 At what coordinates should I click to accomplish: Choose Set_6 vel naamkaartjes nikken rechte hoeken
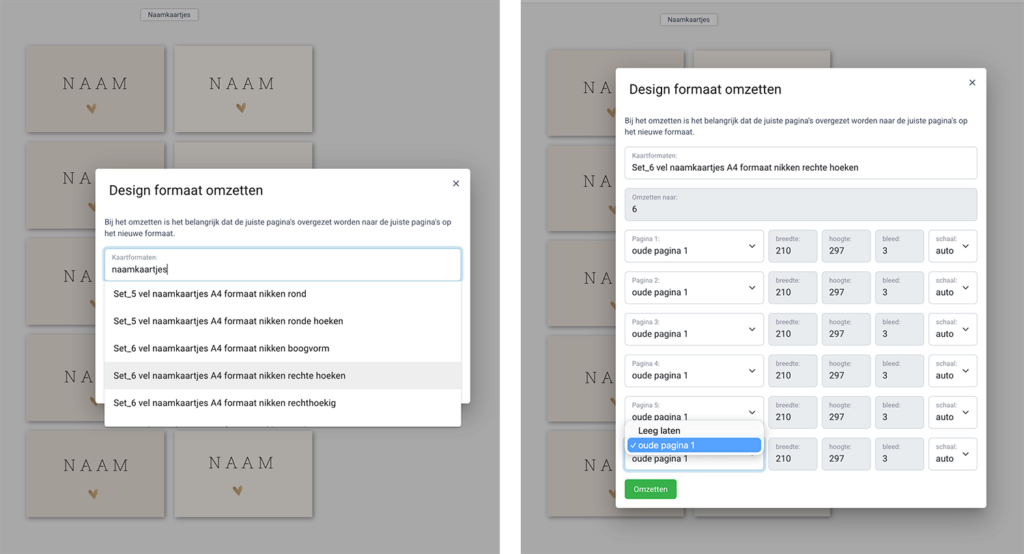[283, 376]
